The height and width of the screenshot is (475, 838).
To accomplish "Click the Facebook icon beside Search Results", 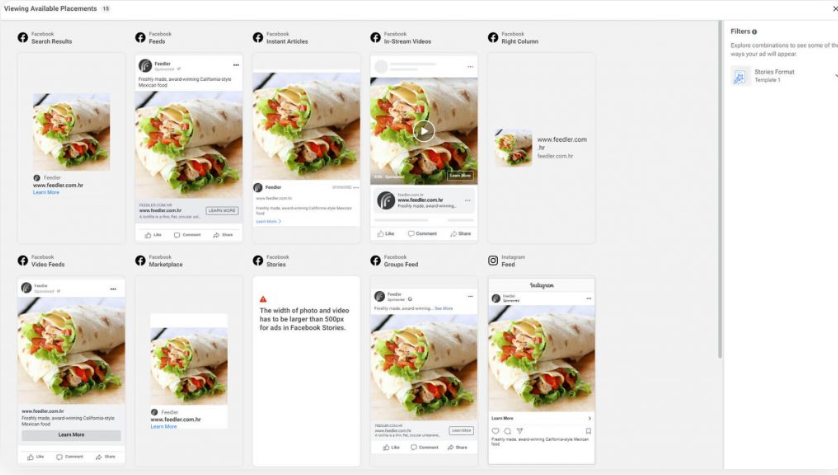I will 22,37.
